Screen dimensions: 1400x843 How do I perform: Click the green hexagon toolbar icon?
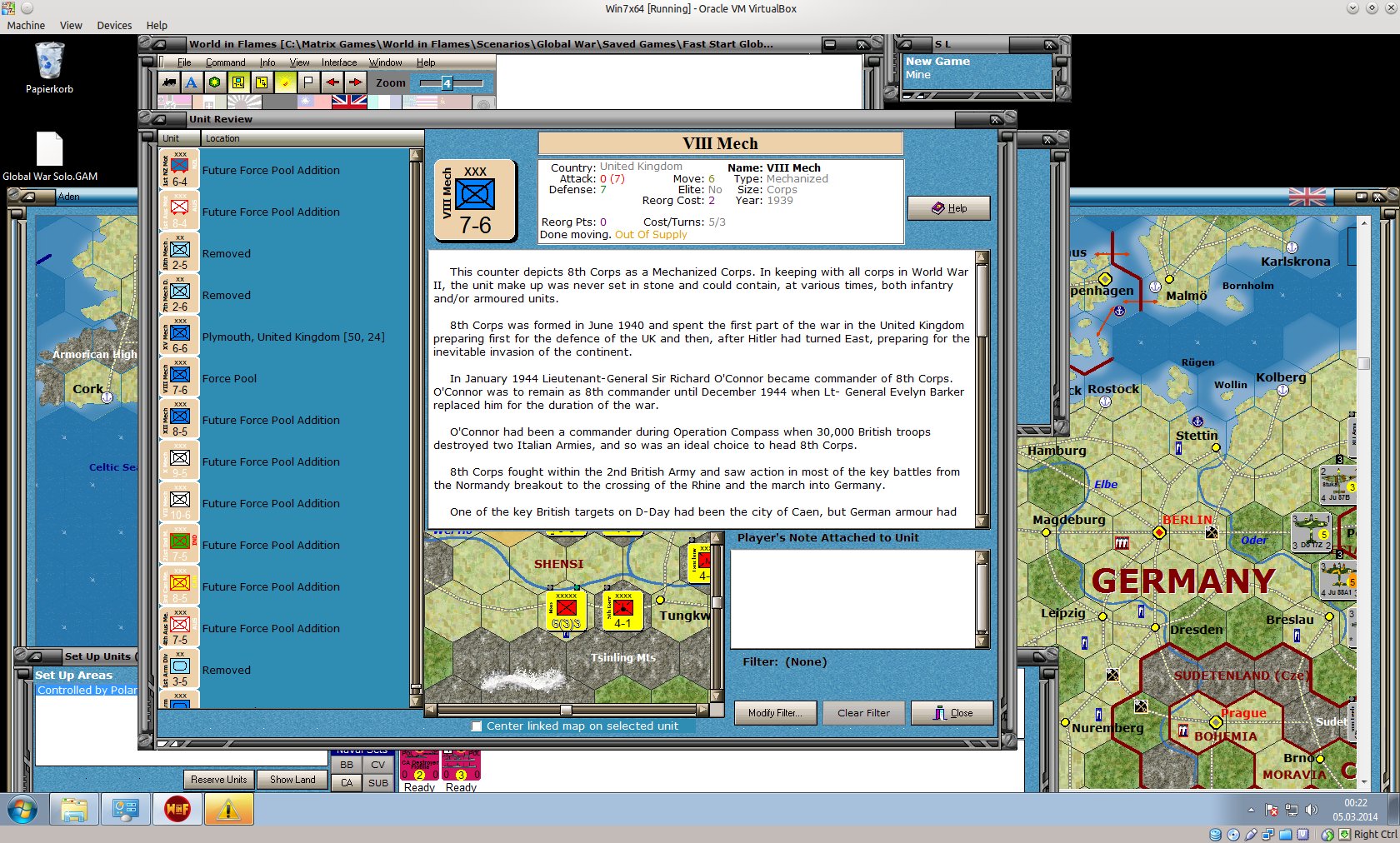tap(215, 82)
